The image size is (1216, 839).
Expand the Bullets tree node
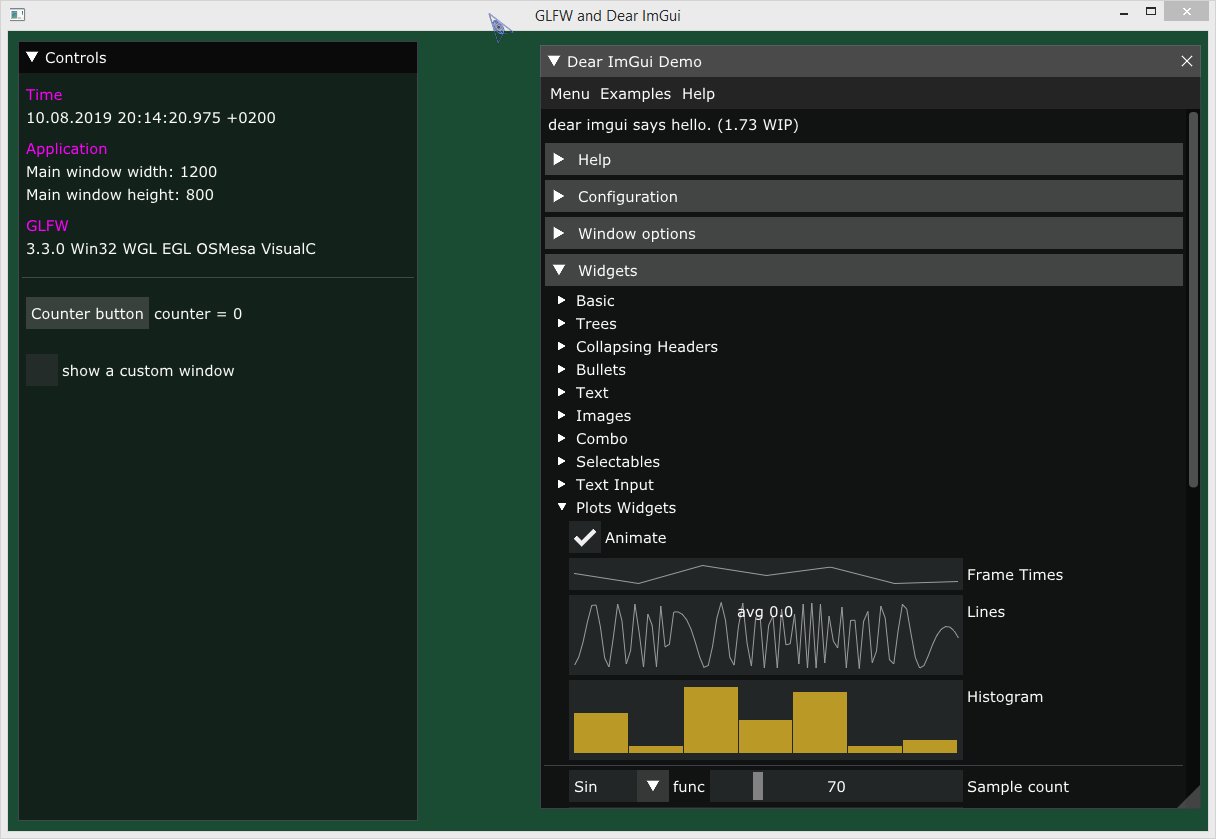[x=562, y=369]
